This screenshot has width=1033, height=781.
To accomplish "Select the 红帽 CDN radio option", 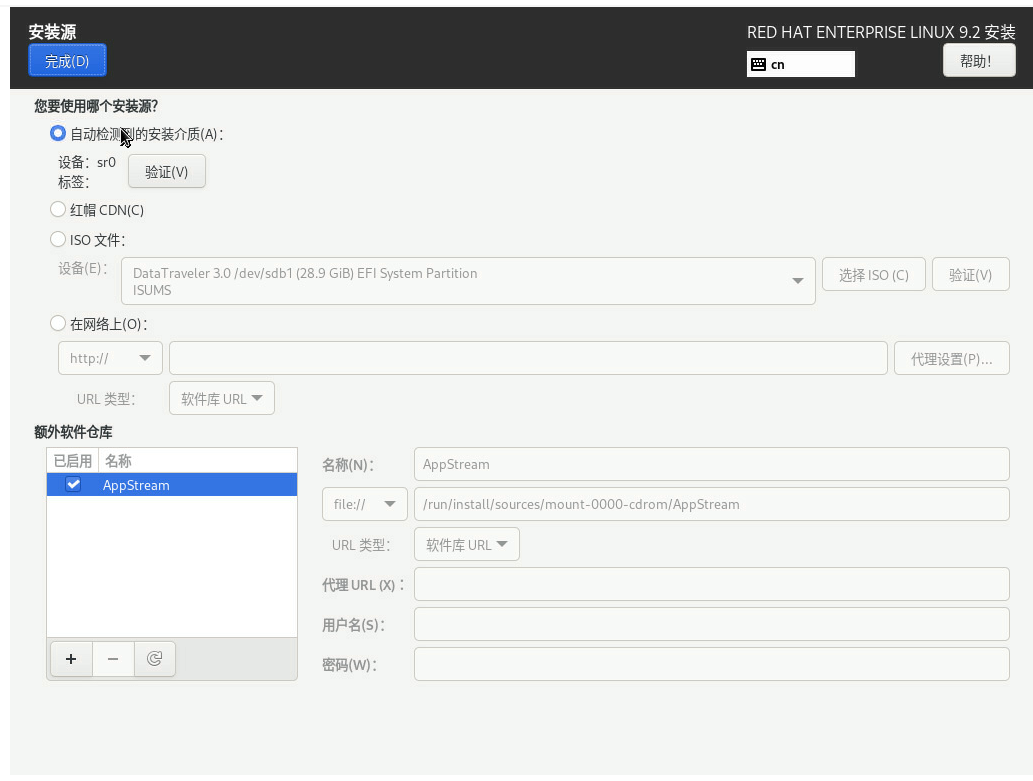I will pyautogui.click(x=58, y=210).
